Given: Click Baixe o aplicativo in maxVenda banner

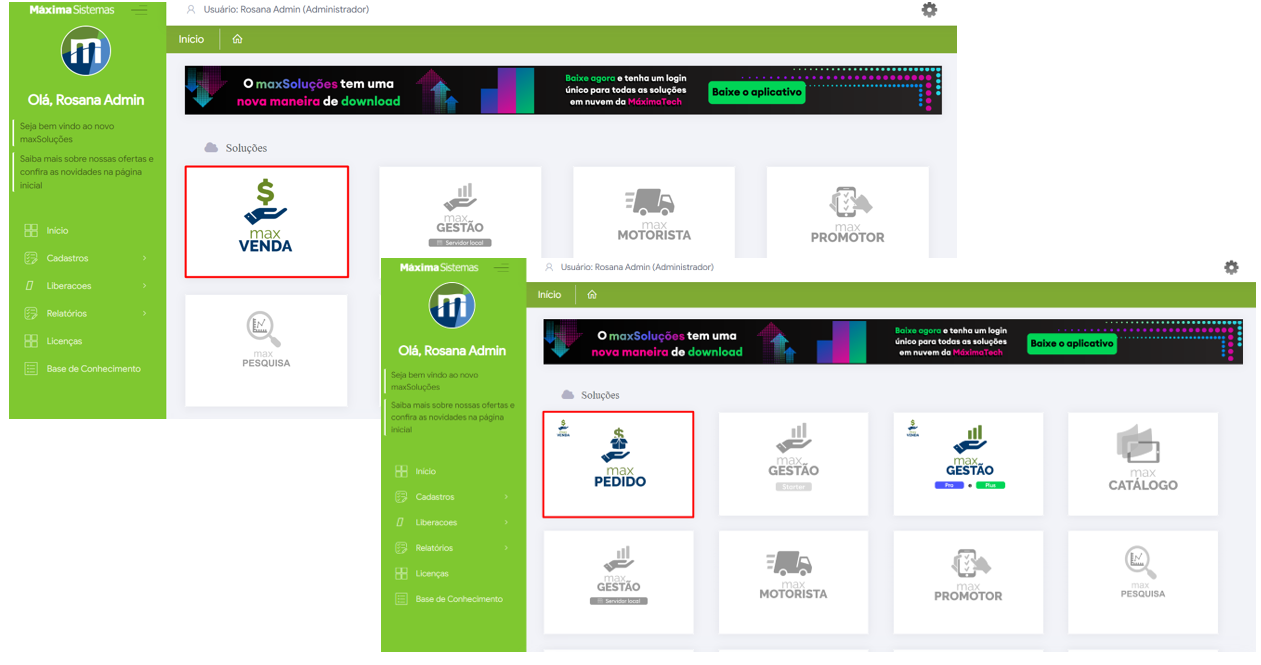Looking at the screenshot, I should [x=756, y=92].
